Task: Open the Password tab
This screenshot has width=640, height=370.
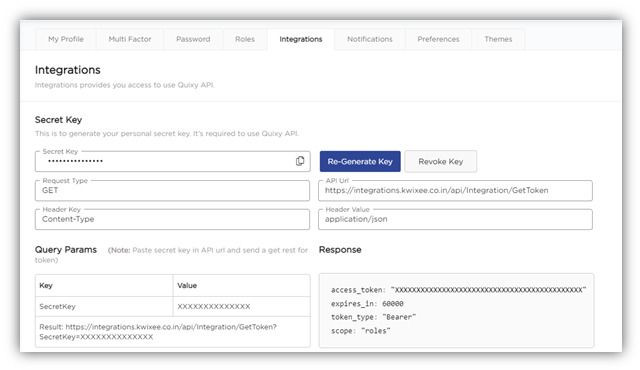Action: point(193,39)
